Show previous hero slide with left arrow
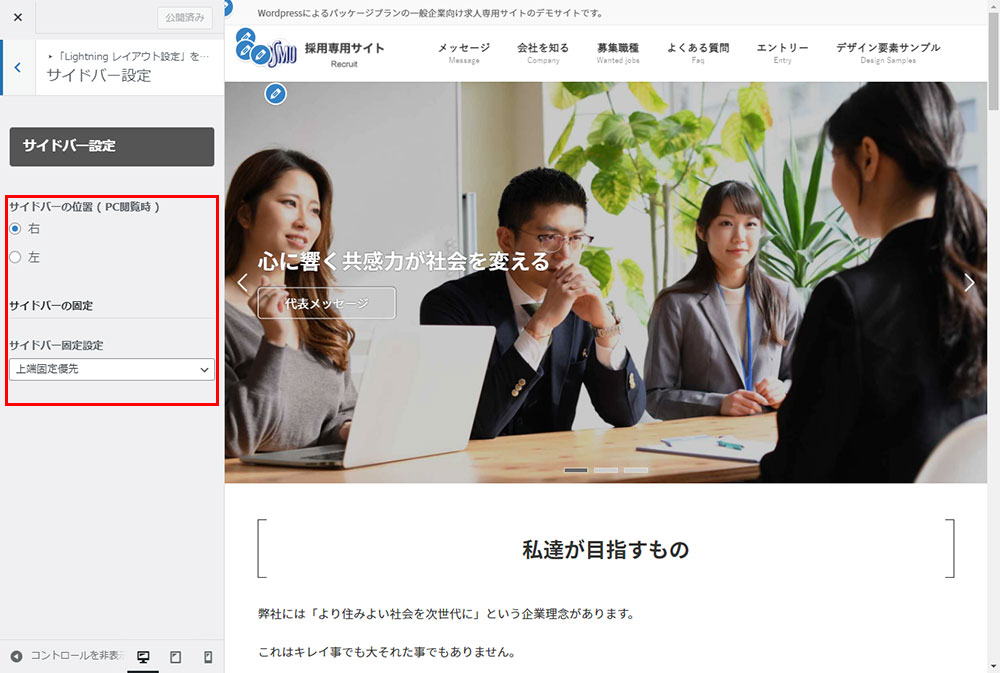Viewport: 1000px width, 673px height. click(x=242, y=283)
